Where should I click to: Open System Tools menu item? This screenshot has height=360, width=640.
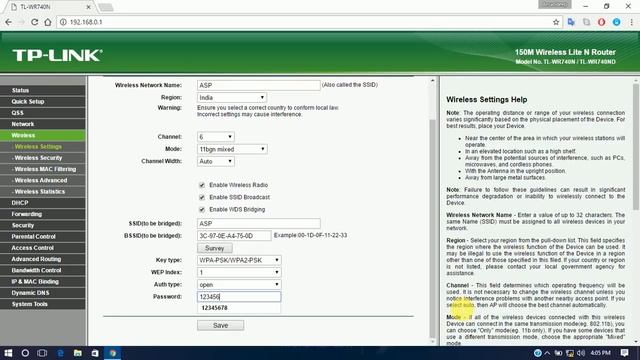coord(43,304)
